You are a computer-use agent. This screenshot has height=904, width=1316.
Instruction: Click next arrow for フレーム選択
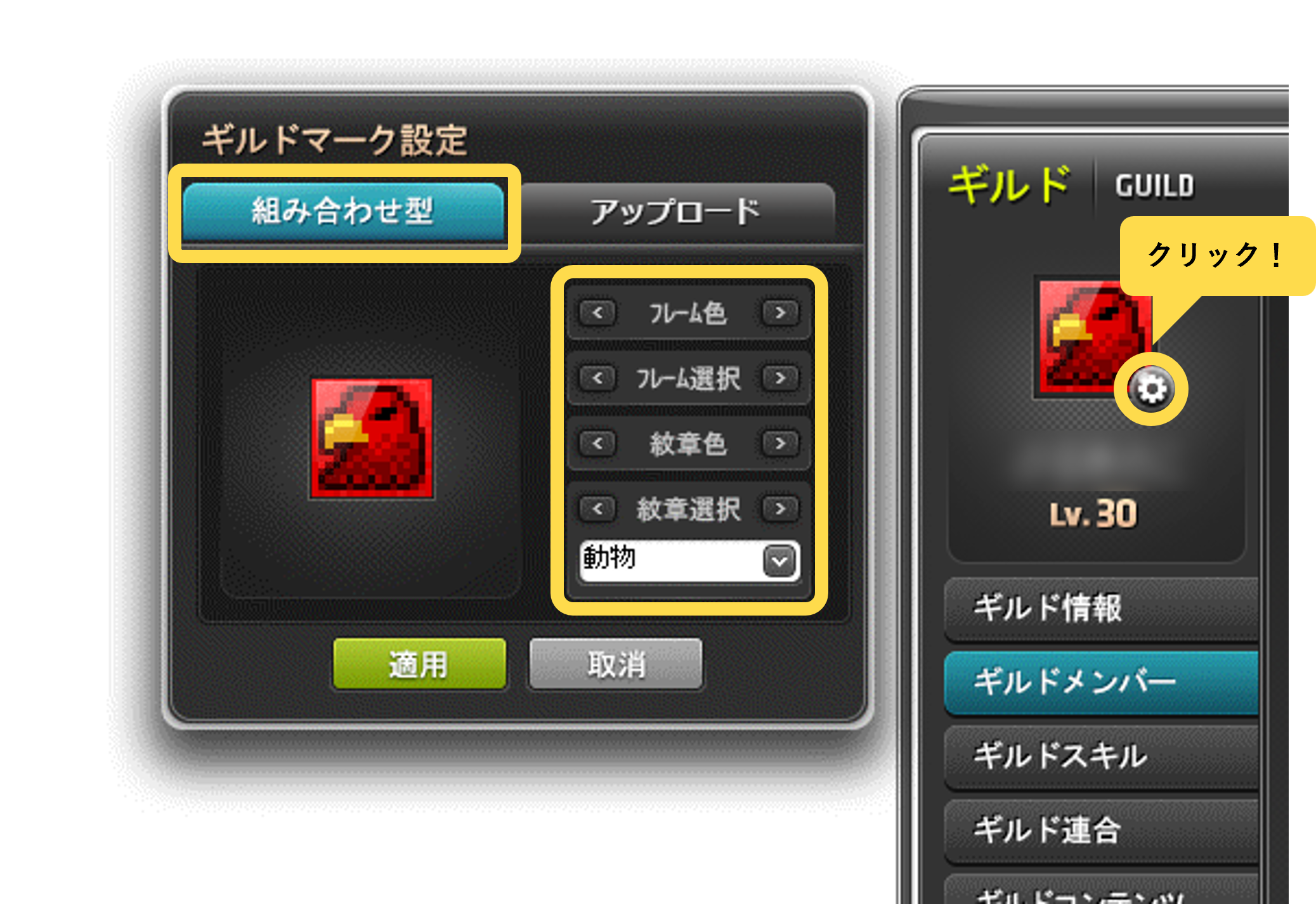[780, 378]
